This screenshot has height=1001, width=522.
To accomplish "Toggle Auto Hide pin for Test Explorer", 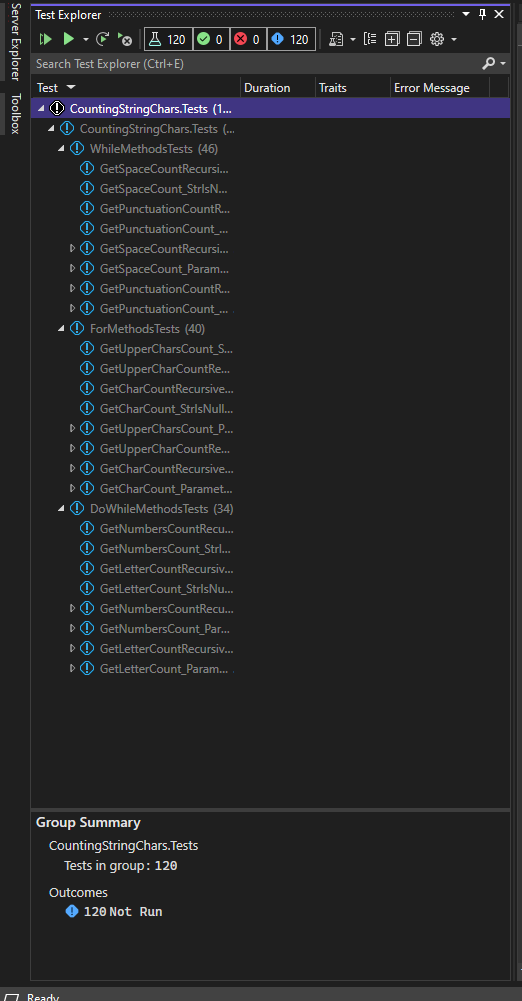I will (482, 14).
